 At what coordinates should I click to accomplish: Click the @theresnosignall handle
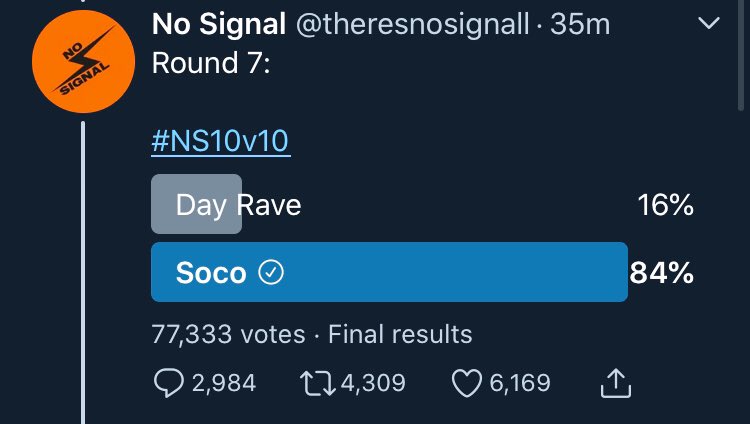410,24
